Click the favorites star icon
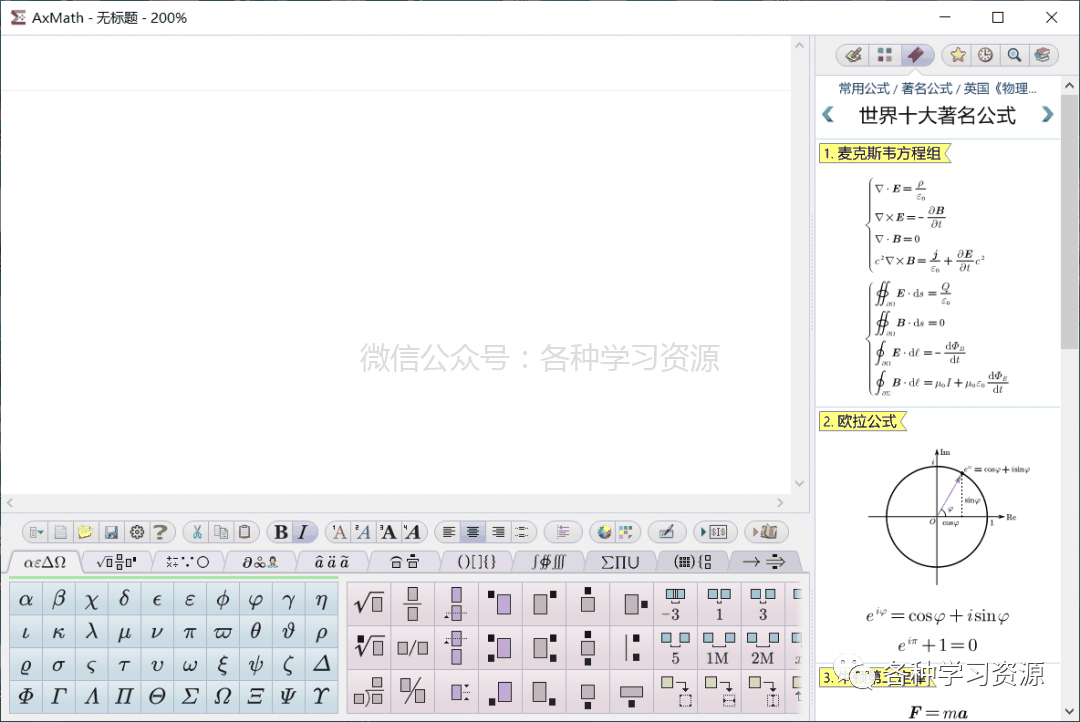The width and height of the screenshot is (1080, 722). 958,55
